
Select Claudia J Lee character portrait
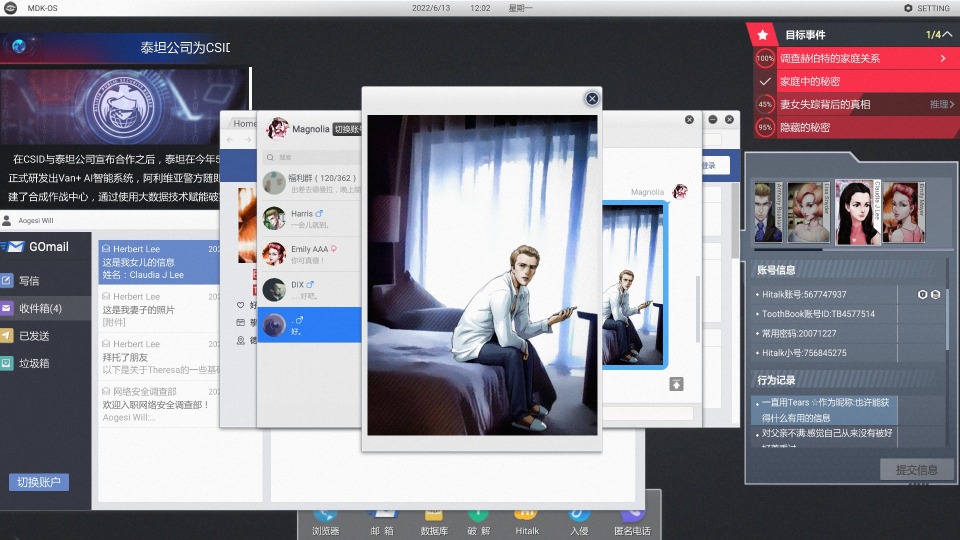click(857, 212)
